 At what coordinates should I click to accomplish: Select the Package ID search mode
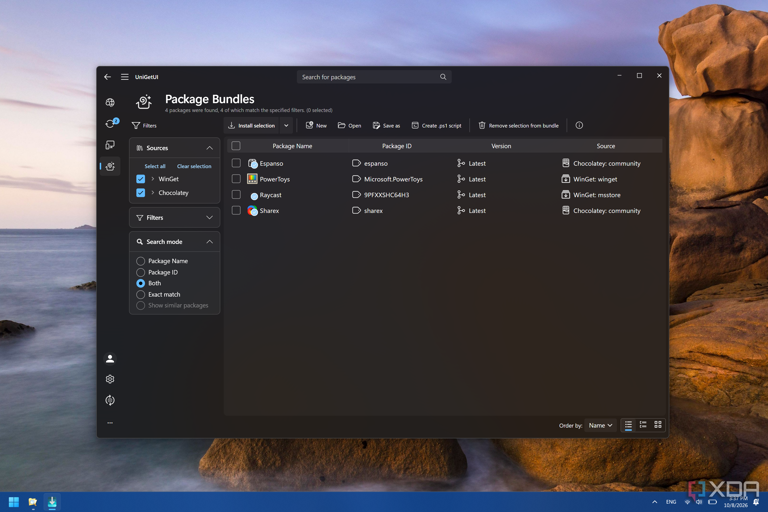pos(141,272)
